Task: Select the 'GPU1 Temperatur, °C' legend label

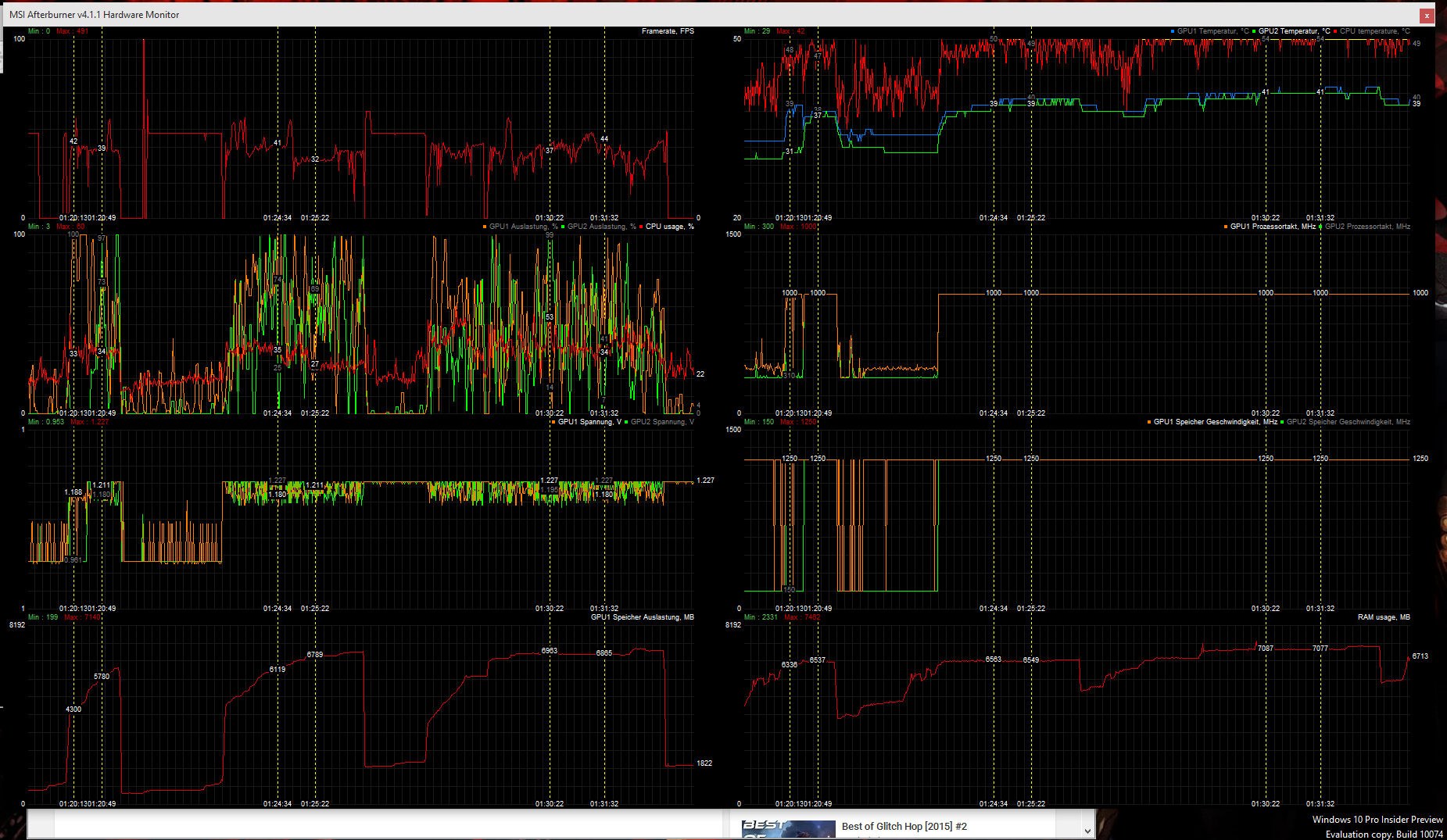Action: (x=1213, y=31)
